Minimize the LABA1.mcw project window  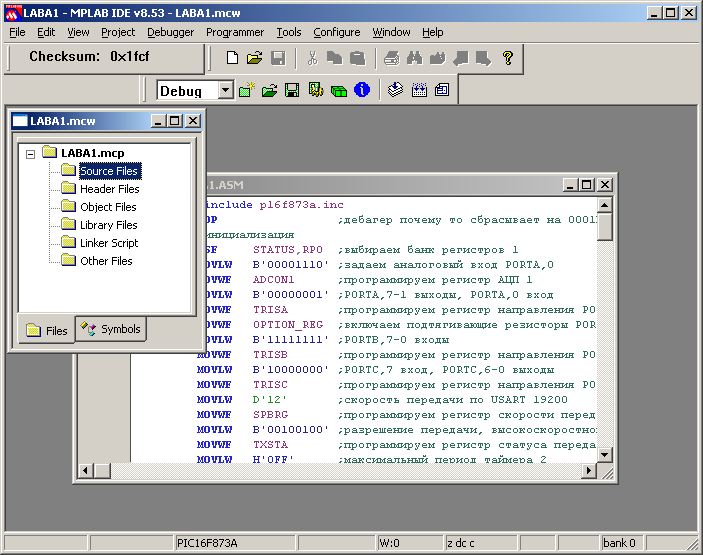point(158,121)
